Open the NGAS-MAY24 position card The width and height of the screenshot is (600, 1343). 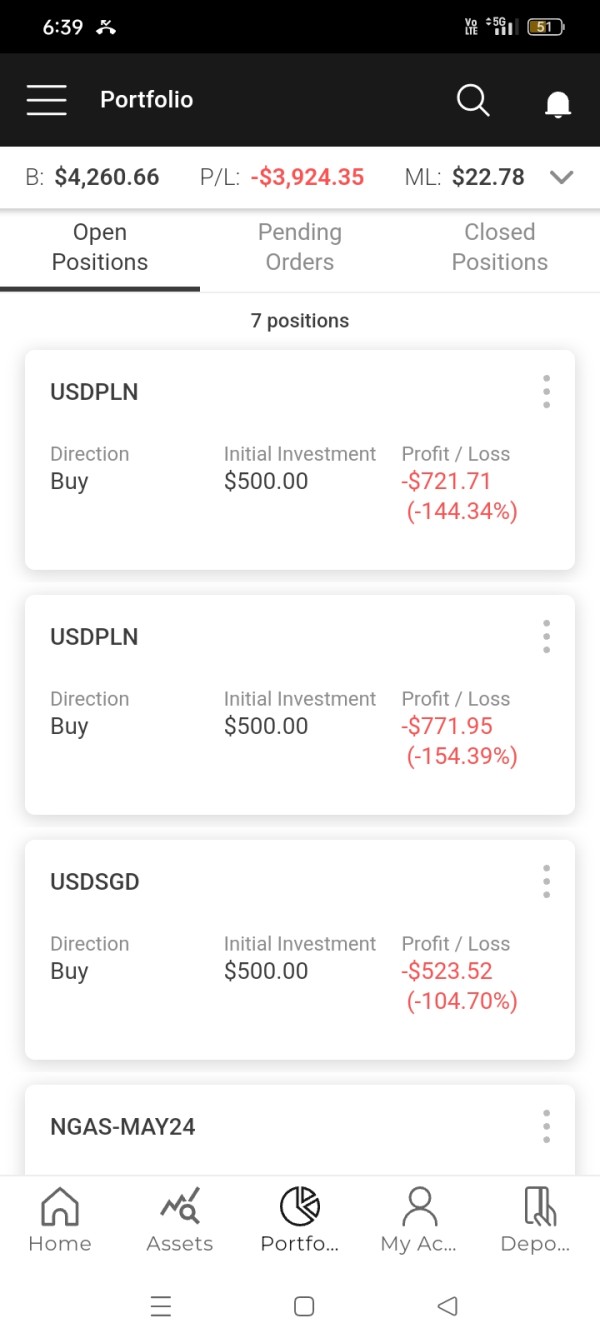pyautogui.click(x=123, y=1127)
